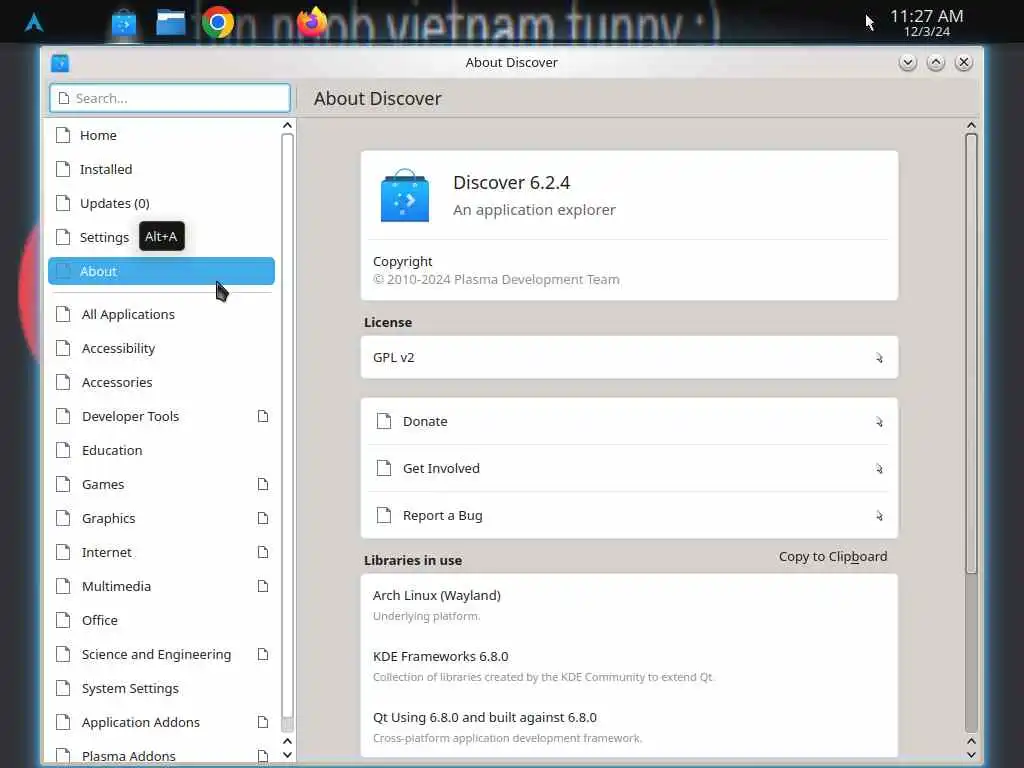
Task: Click the clock showing 11:27 AM
Action: pyautogui.click(x=926, y=23)
